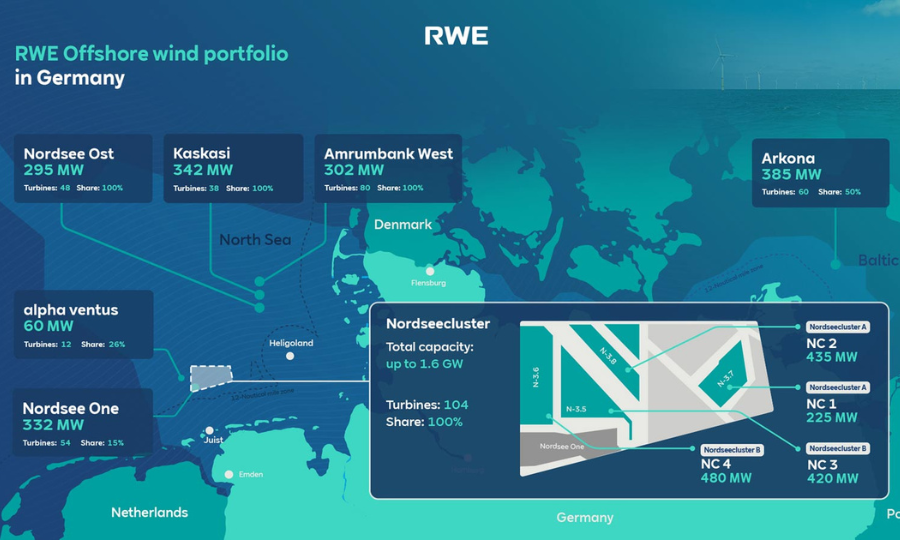
Task: Click the Juist marker dot
Action: 210,430
